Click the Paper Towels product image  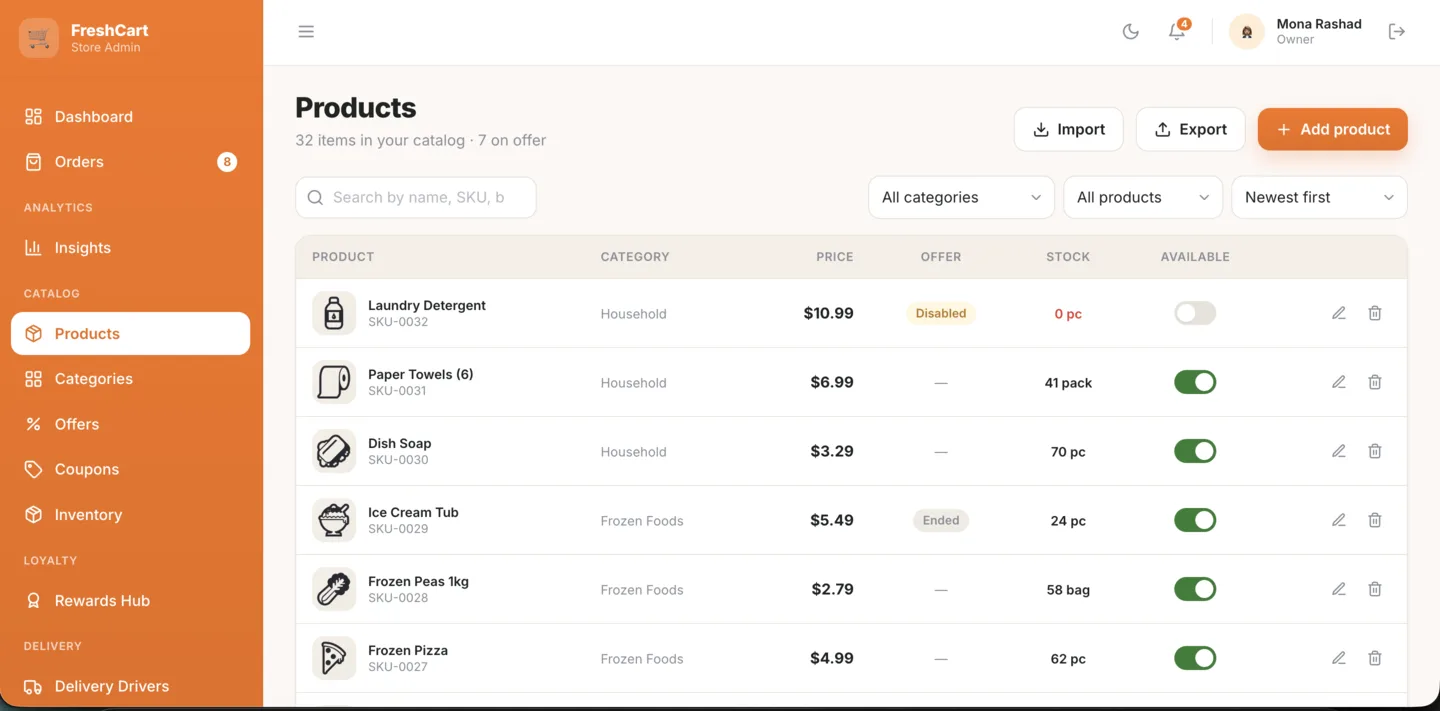(x=334, y=382)
